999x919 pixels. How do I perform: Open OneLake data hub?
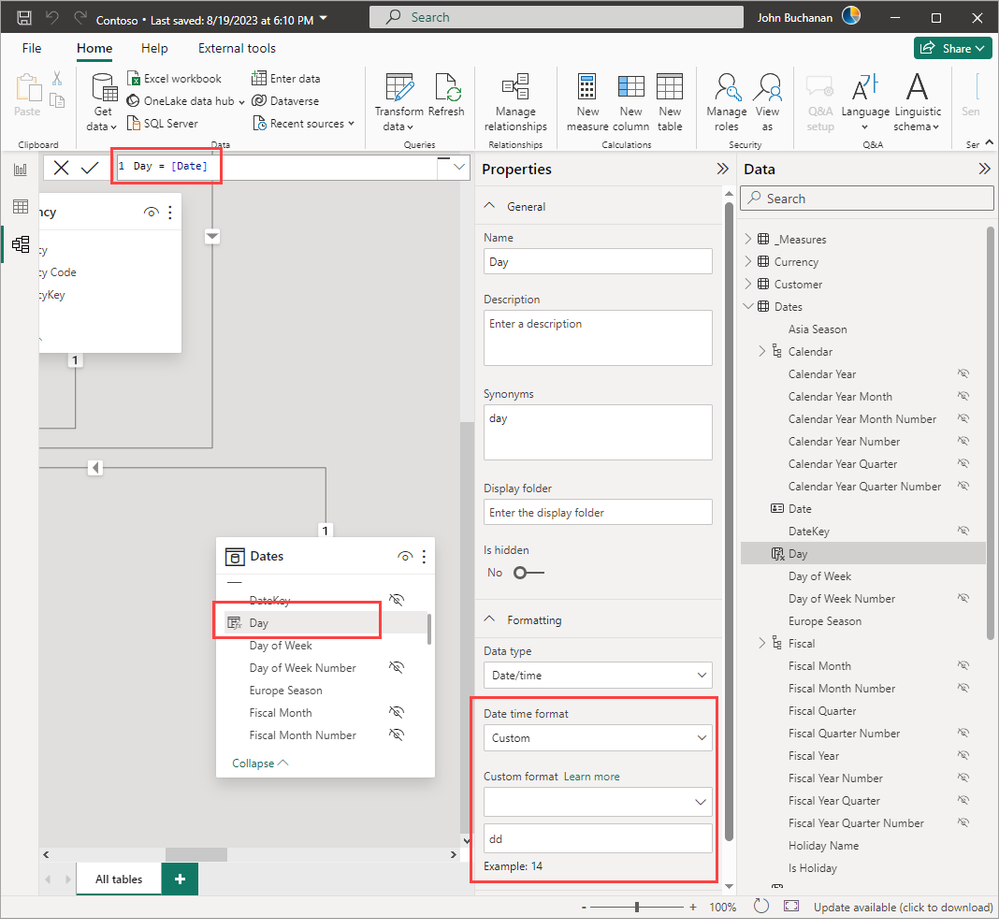[x=185, y=101]
